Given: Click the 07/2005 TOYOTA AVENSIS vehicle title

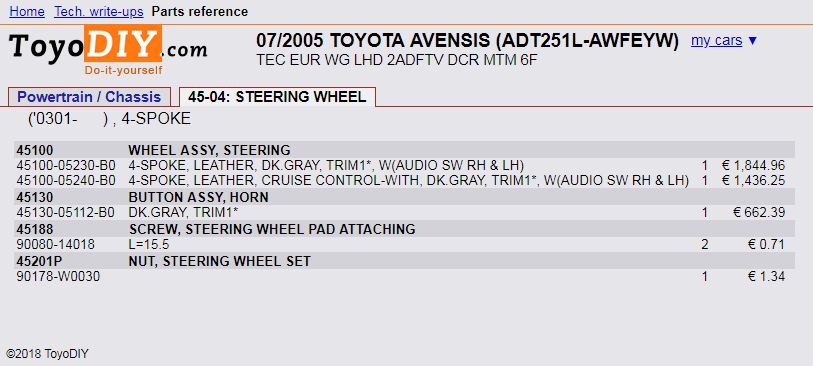Looking at the screenshot, I should pyautogui.click(x=468, y=40).
